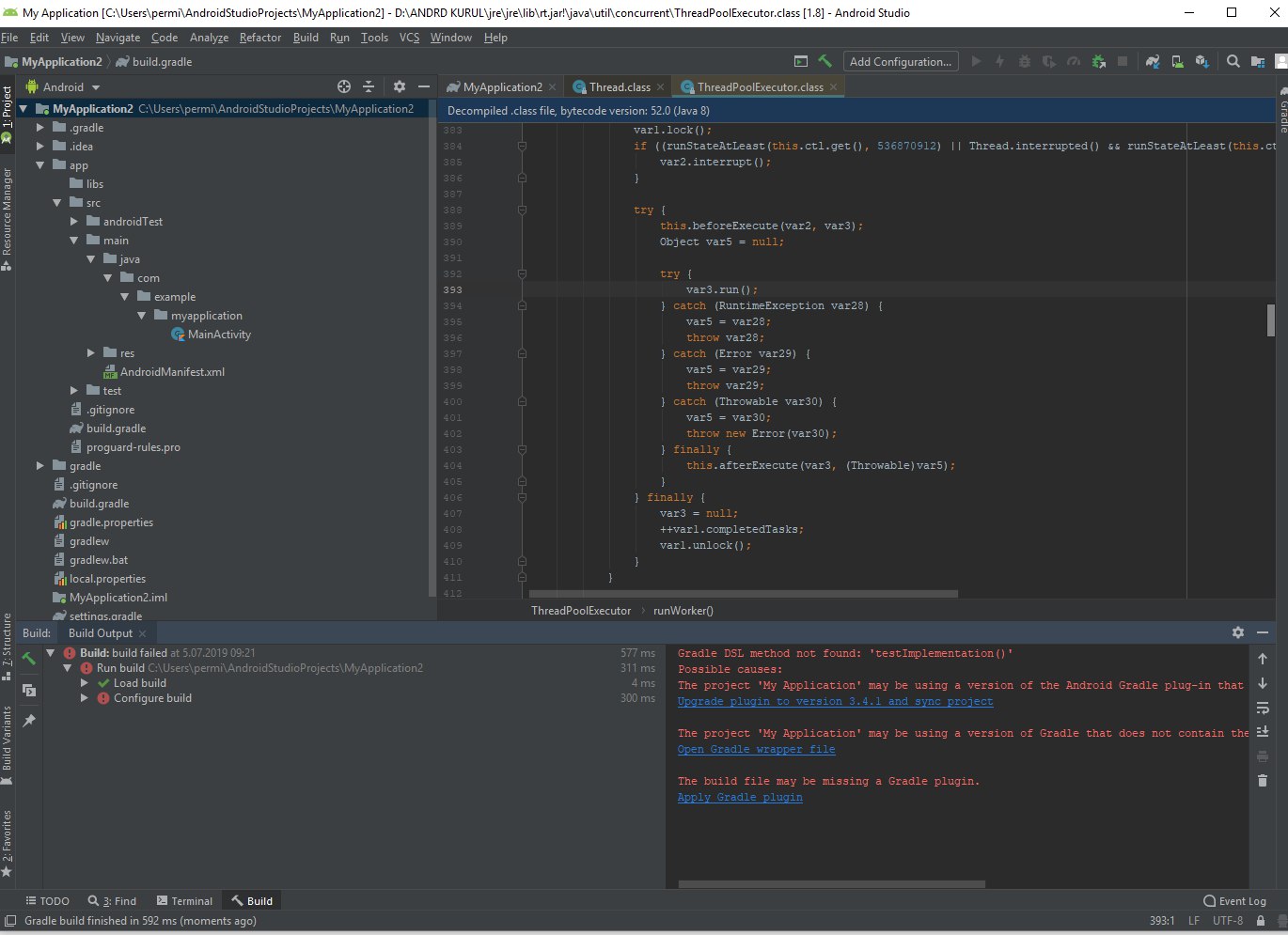Open Build panel gear settings
The height and width of the screenshot is (935, 1288).
(x=1238, y=632)
